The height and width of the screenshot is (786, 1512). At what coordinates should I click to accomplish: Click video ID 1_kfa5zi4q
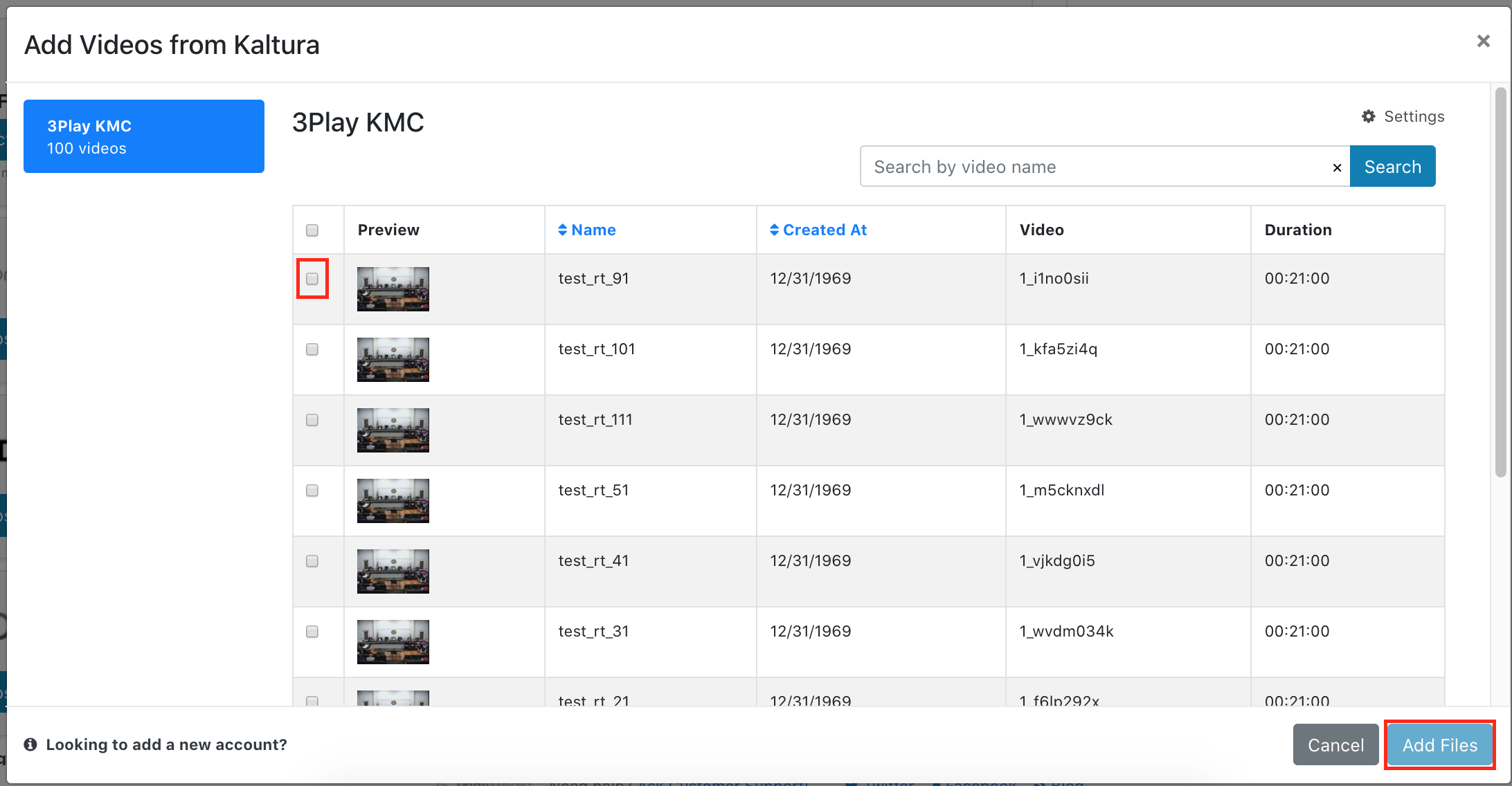1059,349
